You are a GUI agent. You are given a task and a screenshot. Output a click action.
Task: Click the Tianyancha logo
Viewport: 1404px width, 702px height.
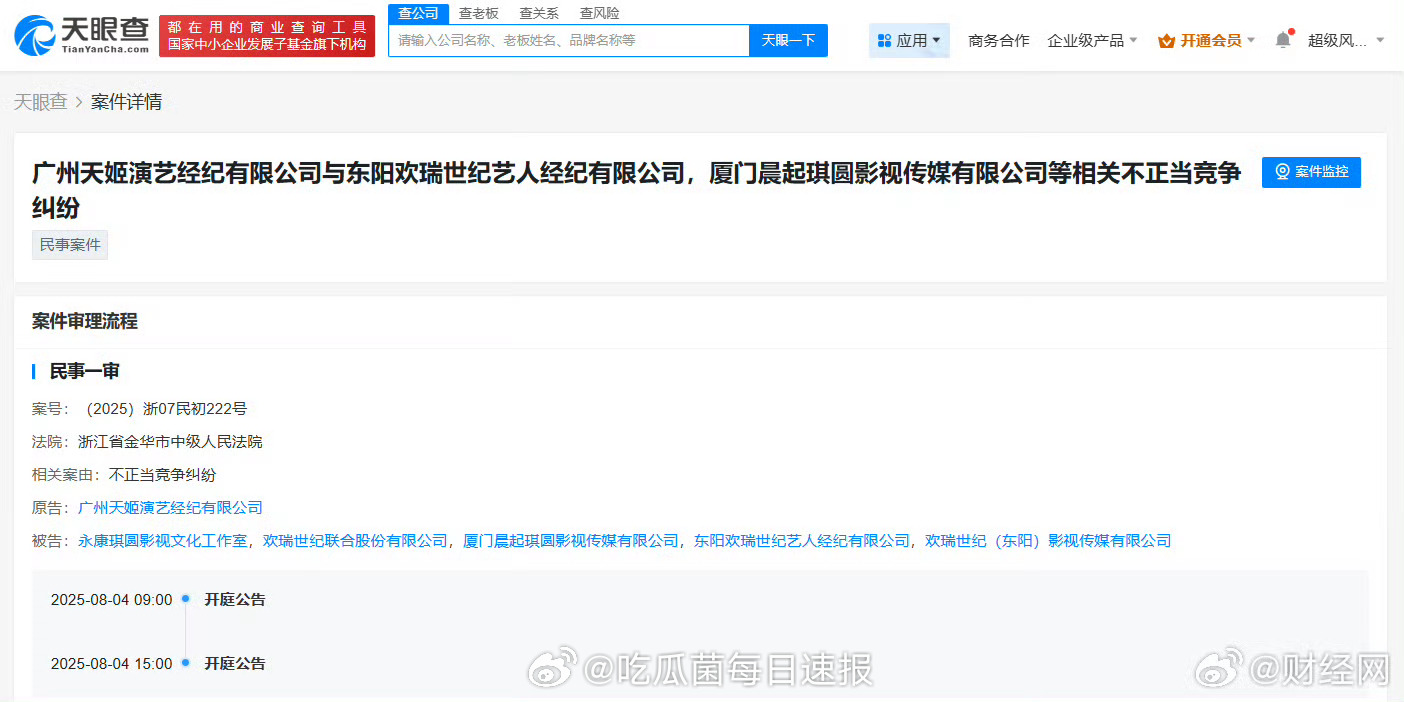click(x=80, y=35)
